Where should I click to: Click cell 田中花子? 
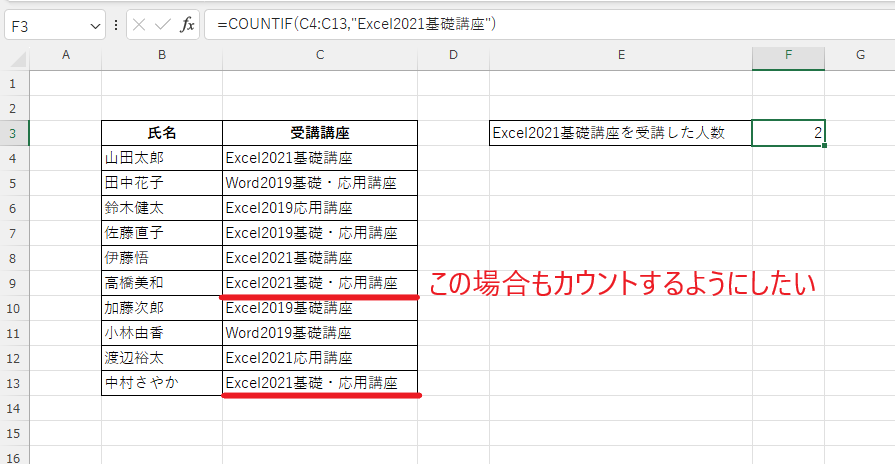(162, 183)
